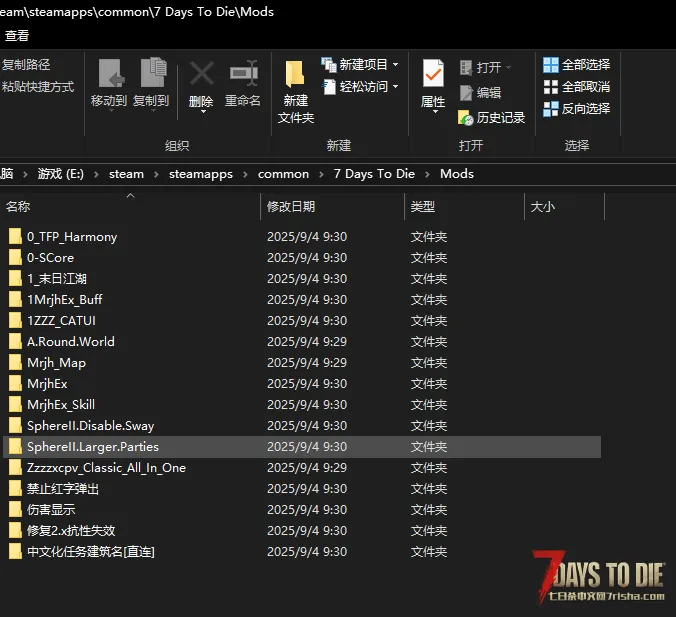
Task: Select the SphereII.Disable.Sway folder icon
Action: point(15,426)
